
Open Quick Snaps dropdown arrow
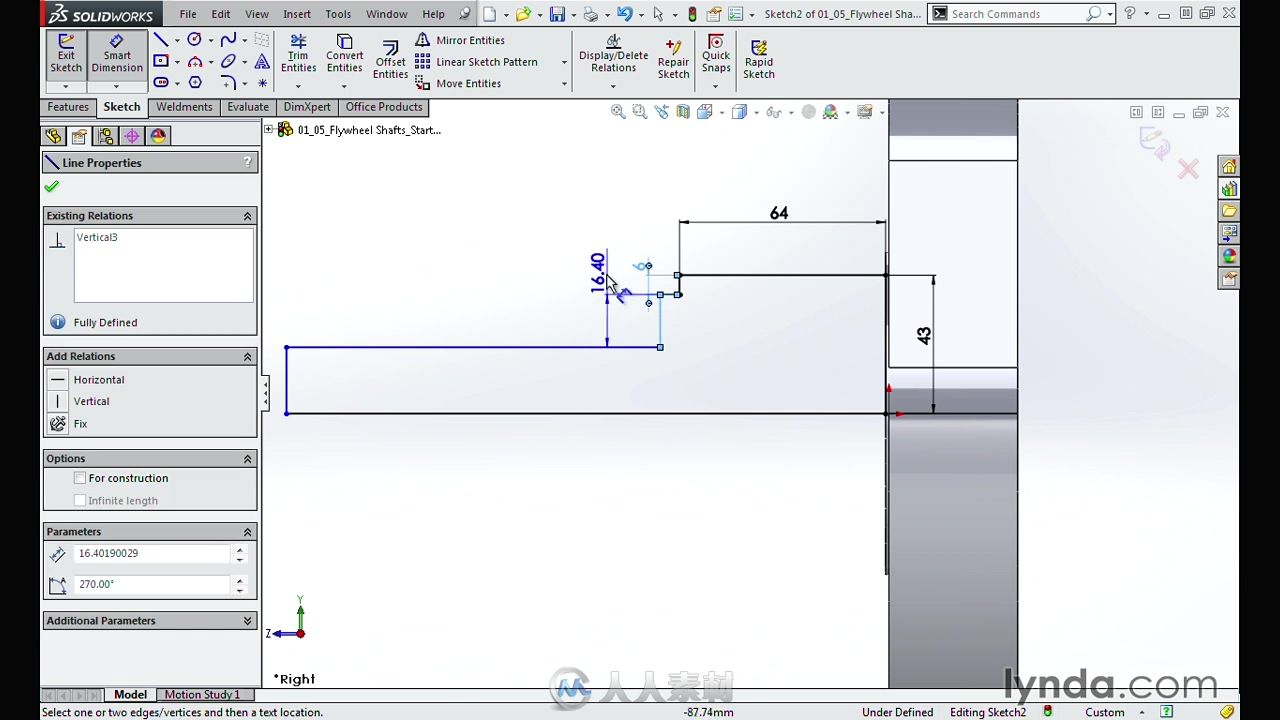[x=716, y=87]
